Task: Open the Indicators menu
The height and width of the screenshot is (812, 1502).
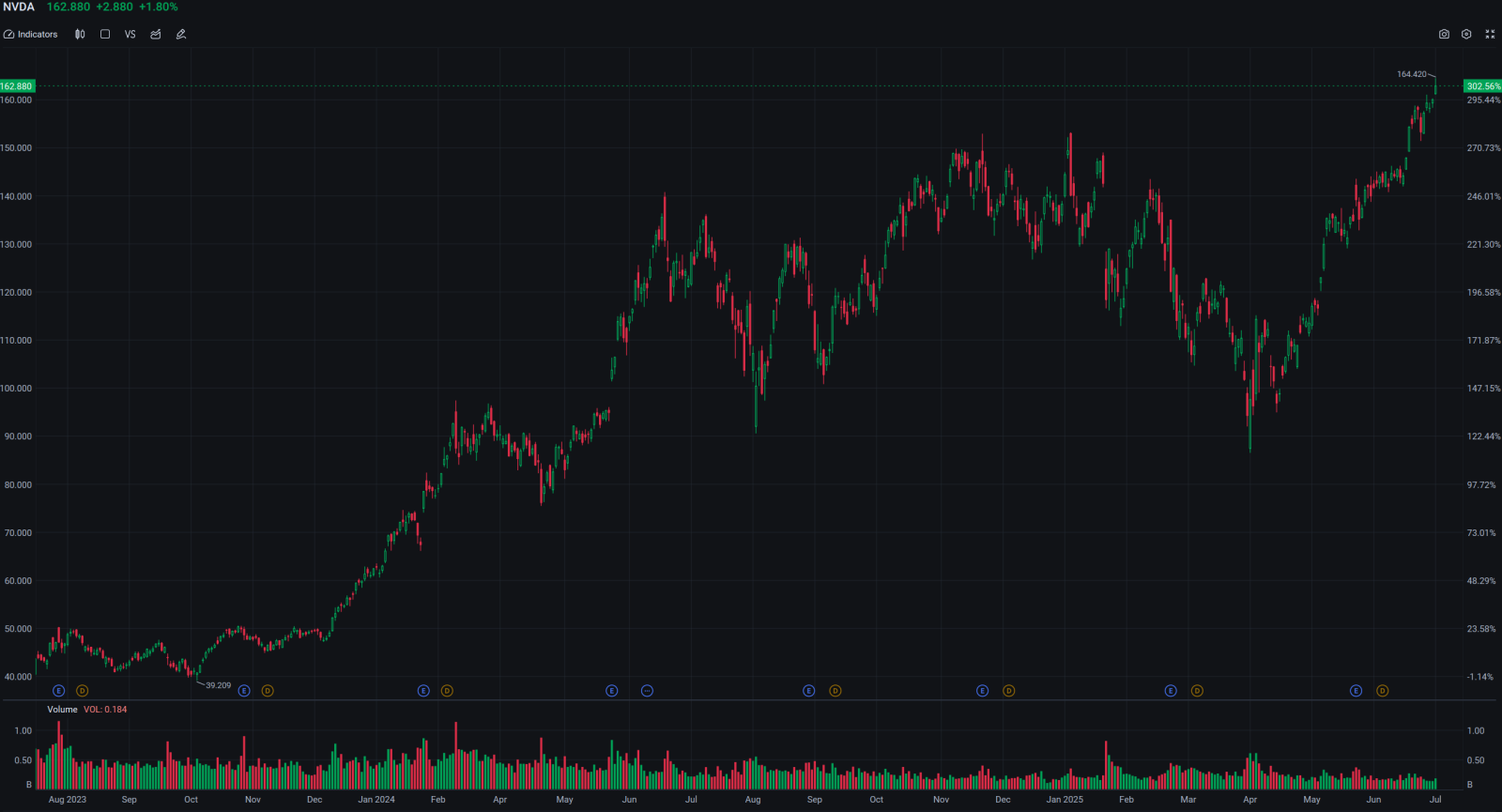Action: [30, 34]
